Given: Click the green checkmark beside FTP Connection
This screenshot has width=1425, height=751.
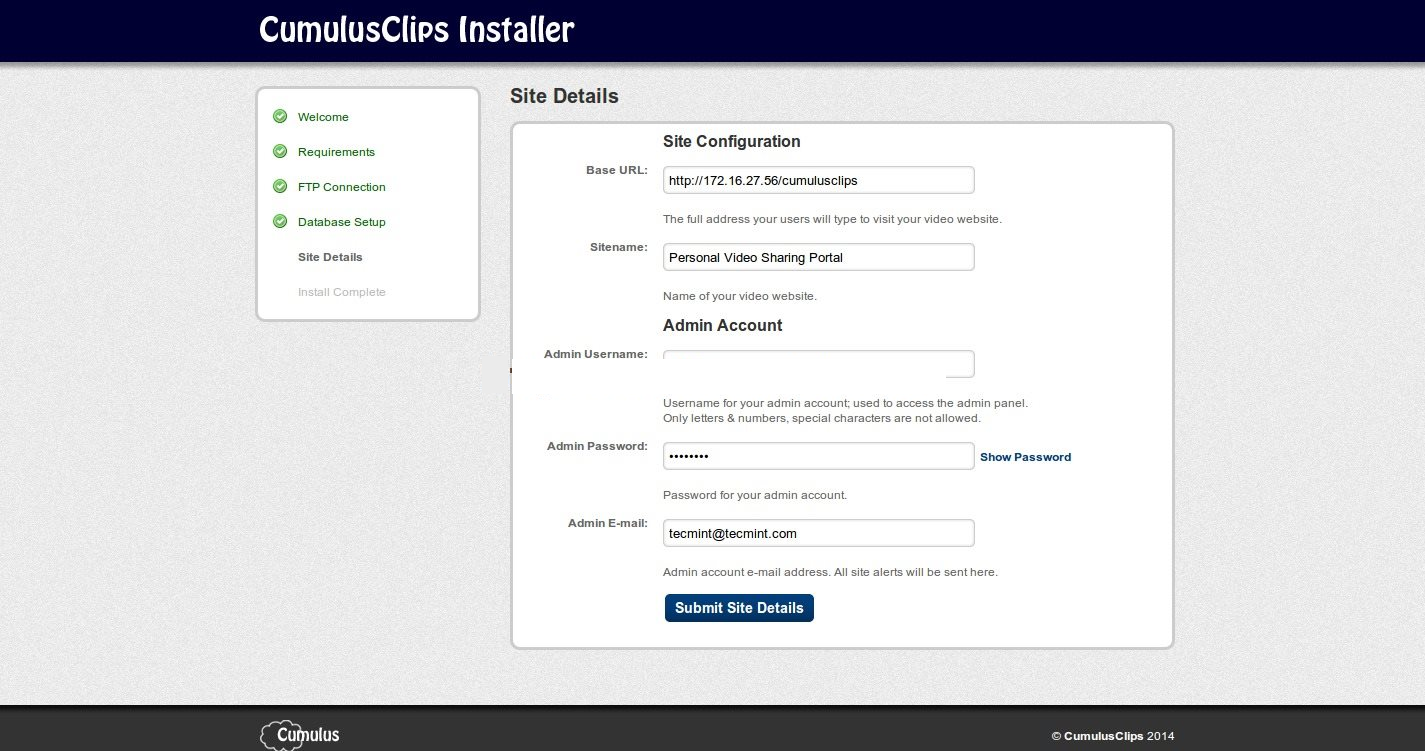Looking at the screenshot, I should 280,187.
